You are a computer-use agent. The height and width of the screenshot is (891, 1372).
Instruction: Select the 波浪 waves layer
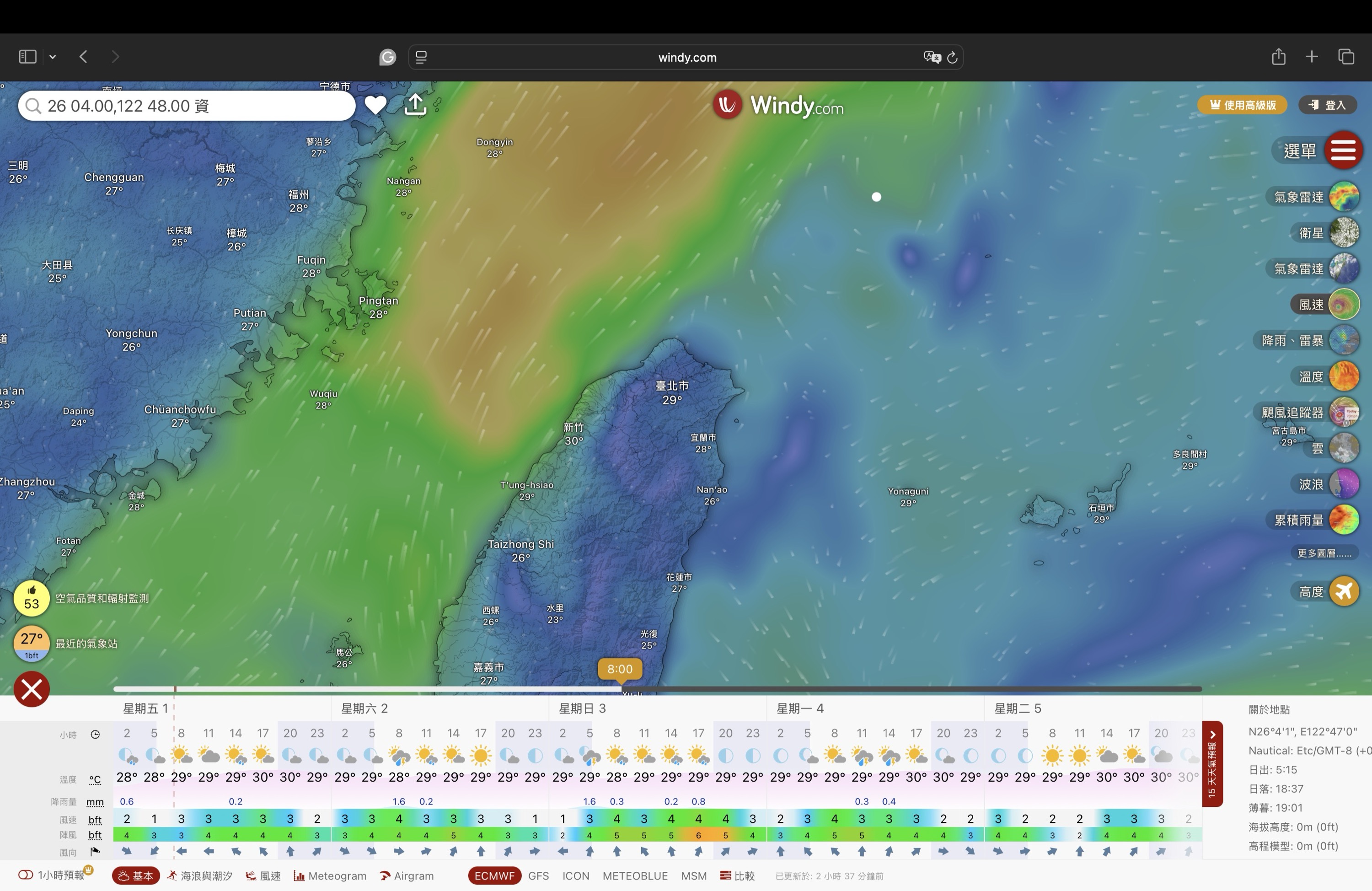(1344, 484)
